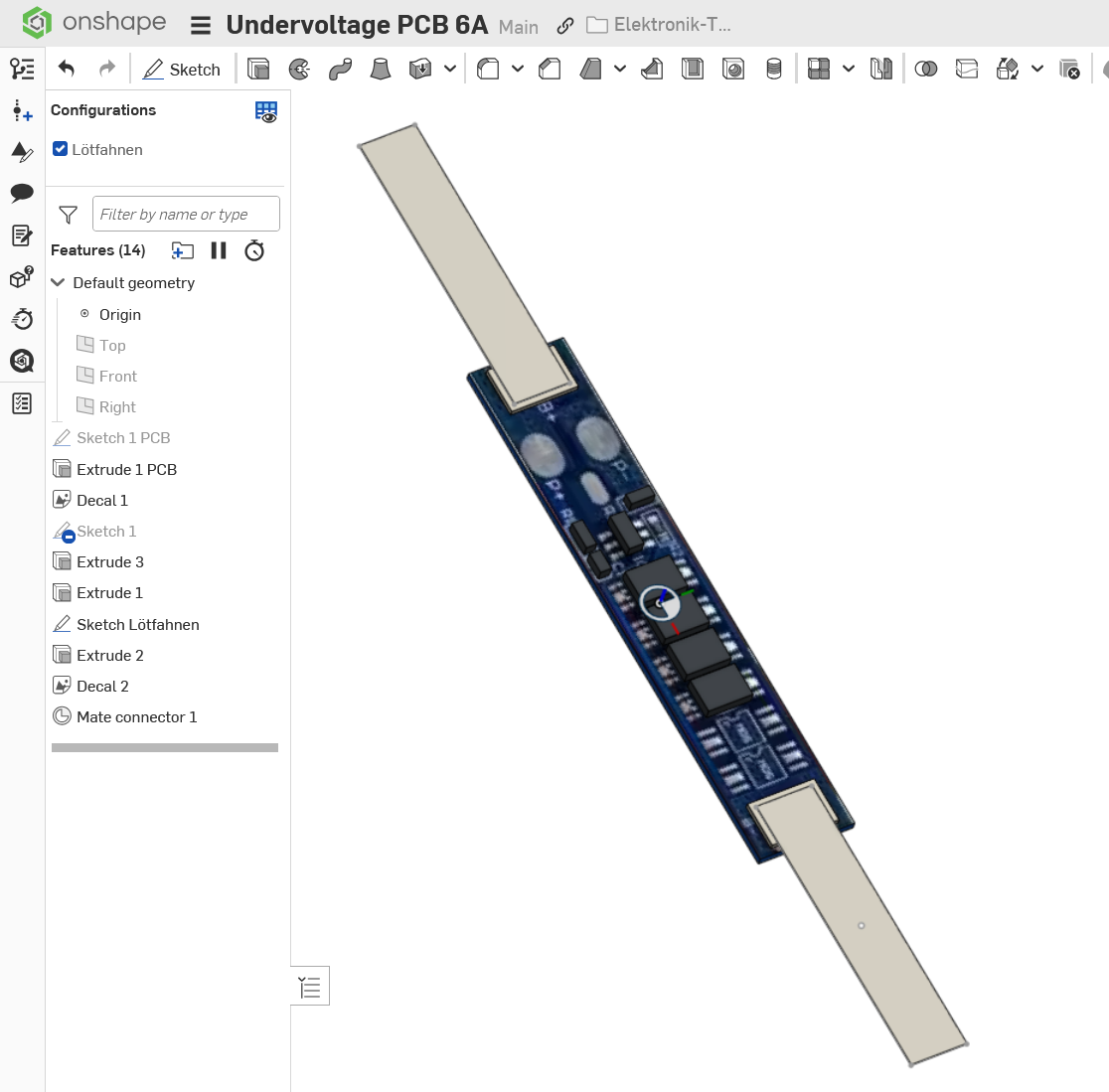Select the Rib tool
Image resolution: width=1109 pixels, height=1092 pixels.
[x=652, y=70]
